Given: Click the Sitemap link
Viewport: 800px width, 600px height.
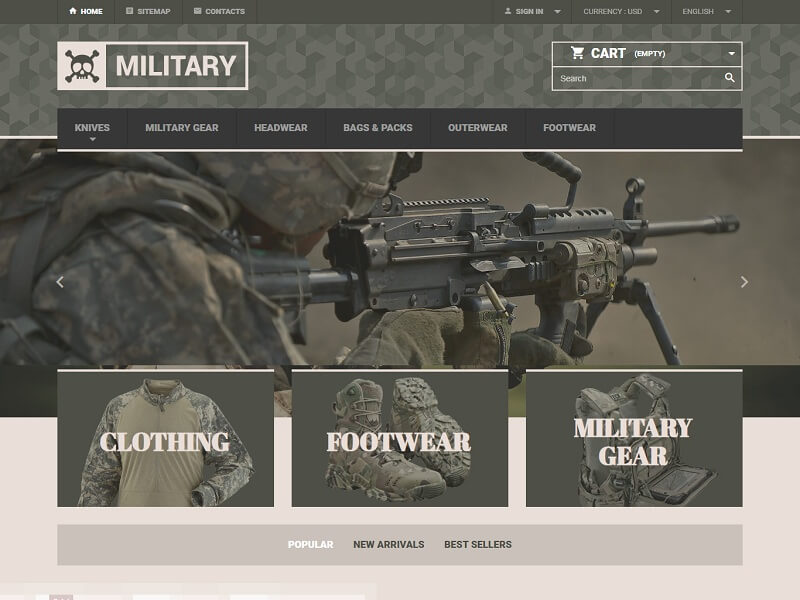Looking at the screenshot, I should pyautogui.click(x=154, y=11).
